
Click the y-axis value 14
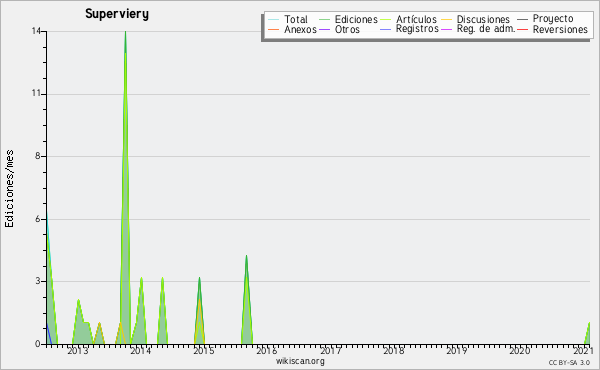(36, 31)
